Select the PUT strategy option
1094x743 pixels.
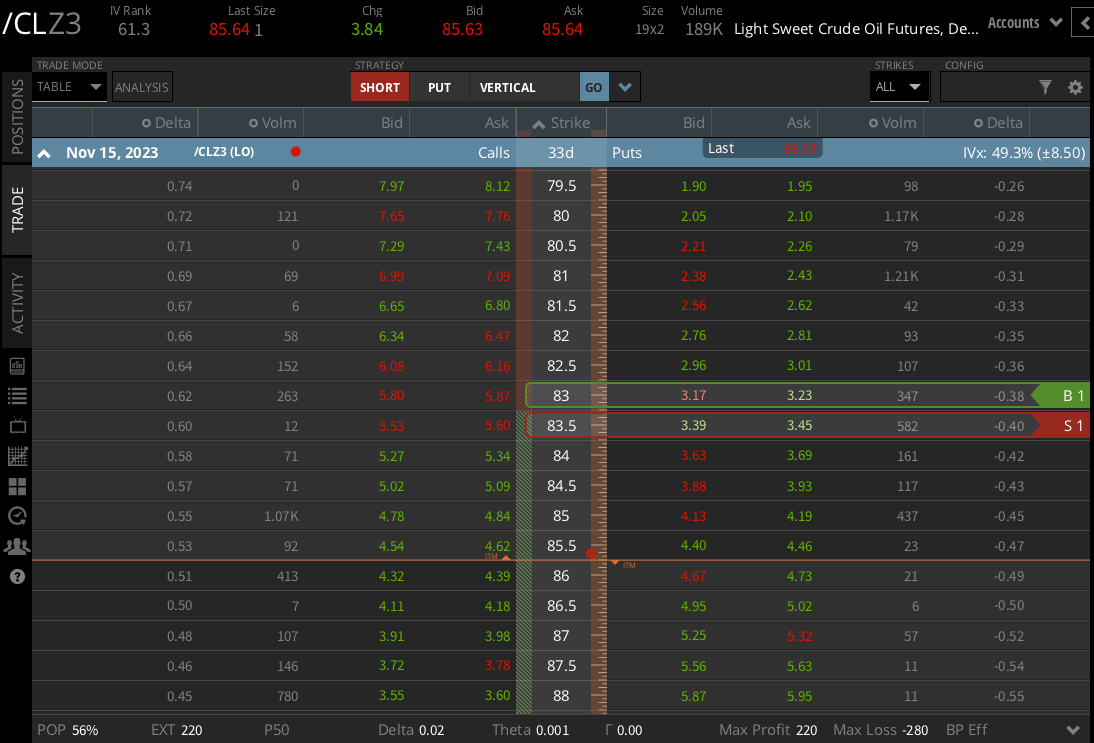point(439,87)
